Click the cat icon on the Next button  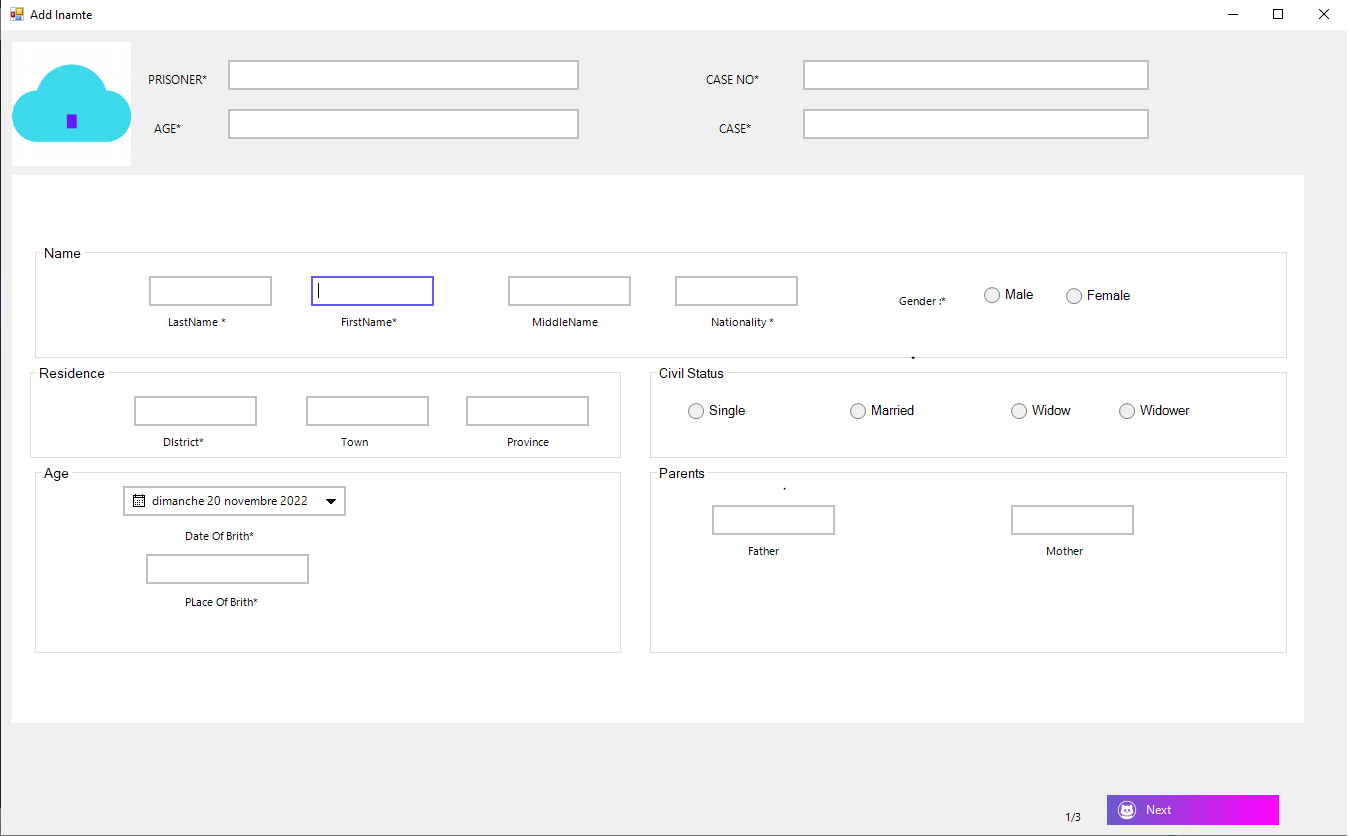(x=1128, y=810)
